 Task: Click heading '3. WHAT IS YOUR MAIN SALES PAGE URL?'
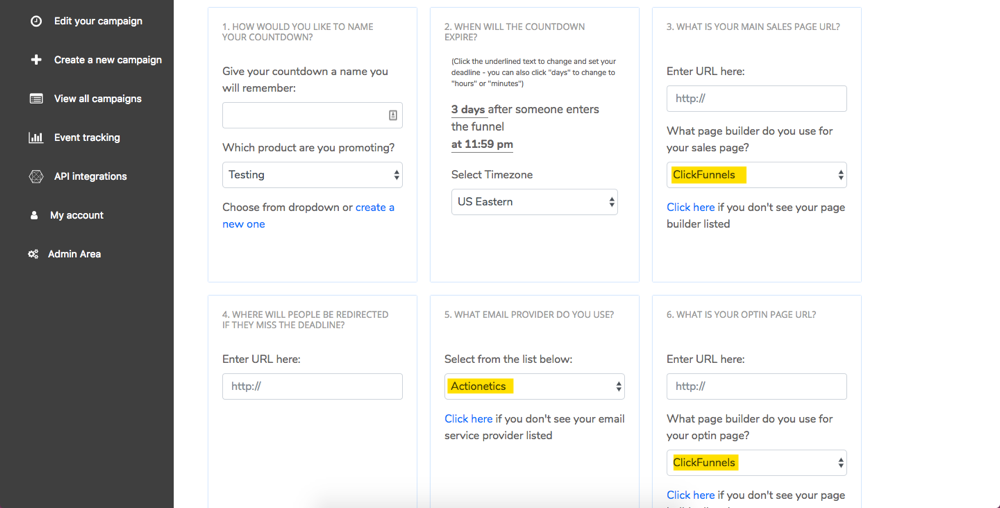pyautogui.click(x=753, y=27)
